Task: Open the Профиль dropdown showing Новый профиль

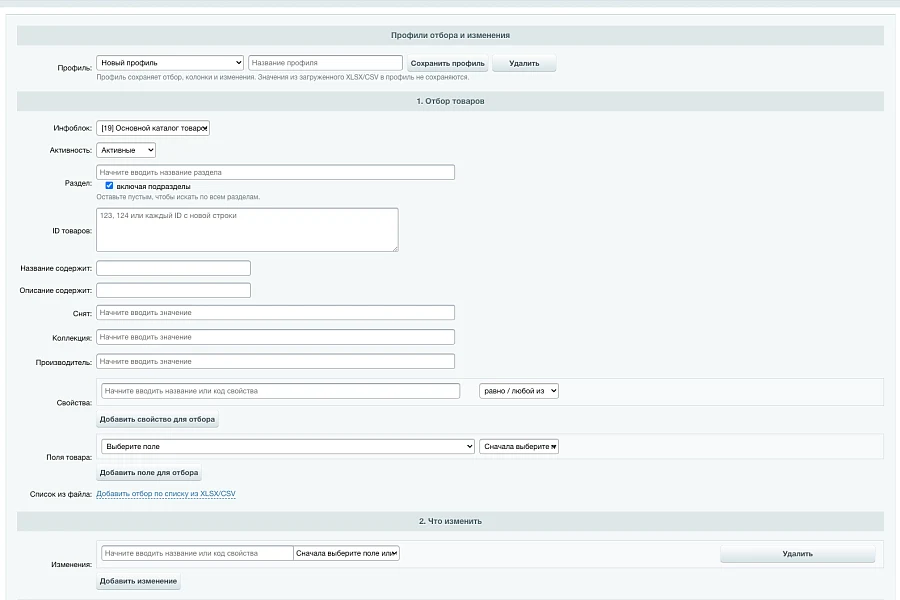Action: 170,63
